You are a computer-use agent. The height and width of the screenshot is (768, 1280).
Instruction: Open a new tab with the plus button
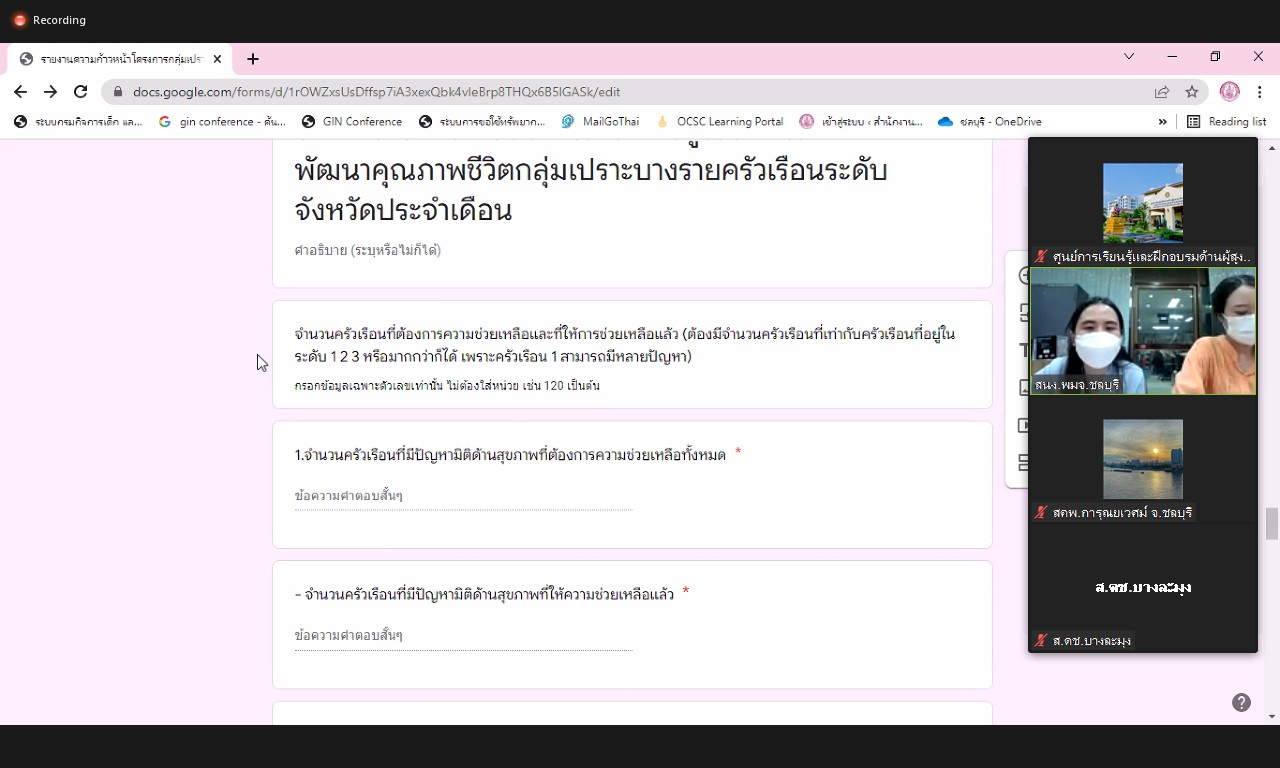(253, 59)
